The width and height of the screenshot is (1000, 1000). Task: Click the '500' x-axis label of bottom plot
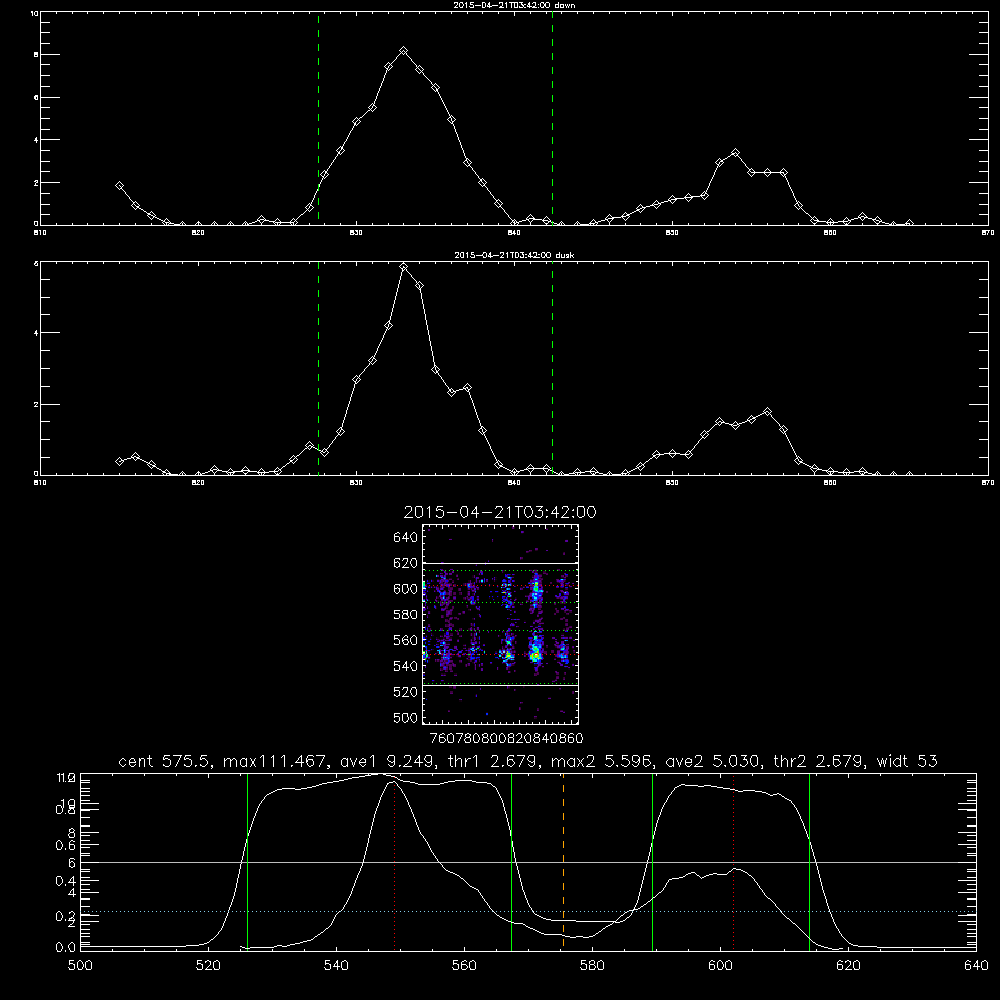pyautogui.click(x=80, y=965)
